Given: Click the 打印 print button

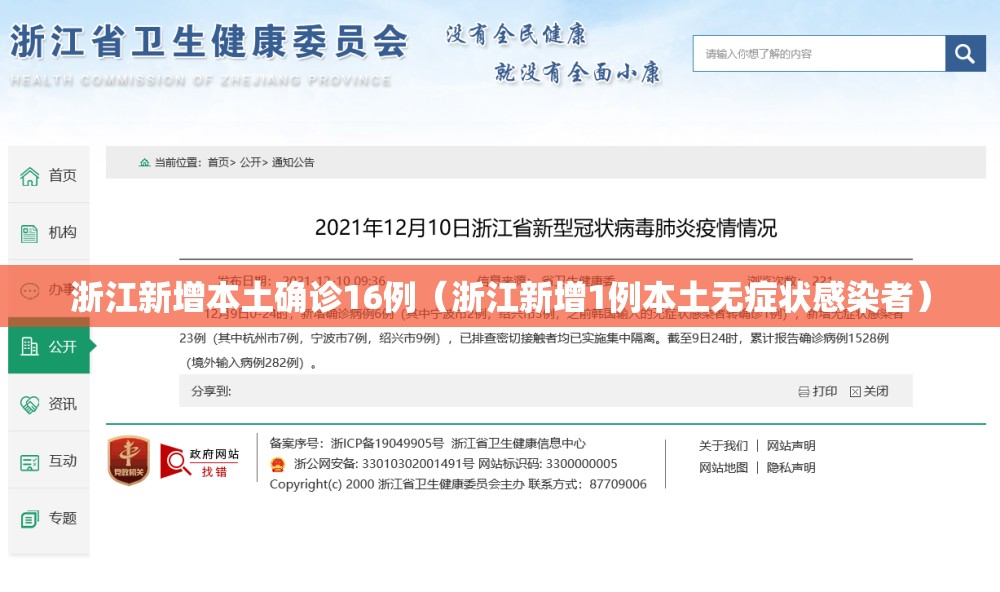Looking at the screenshot, I should coord(818,391).
